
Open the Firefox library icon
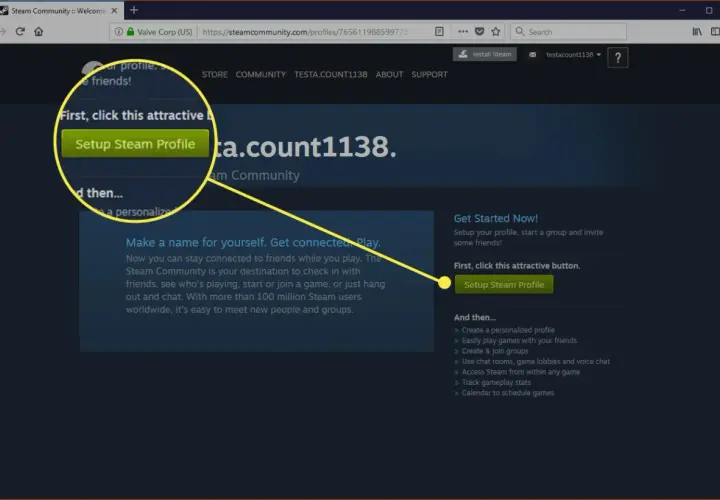697,31
